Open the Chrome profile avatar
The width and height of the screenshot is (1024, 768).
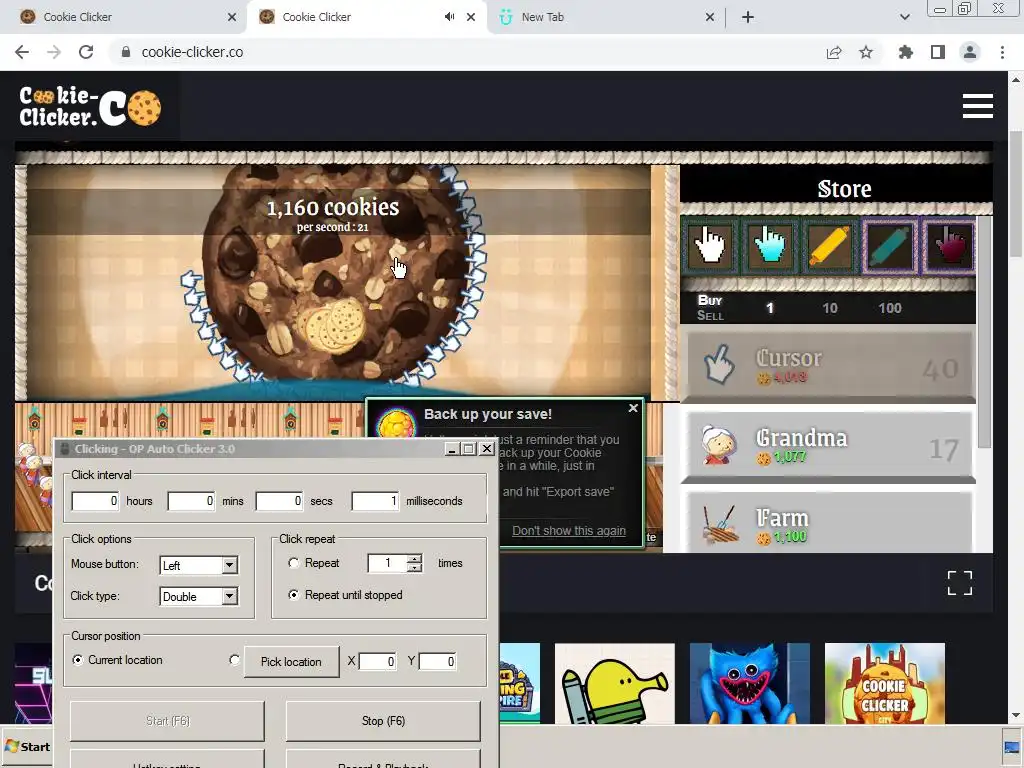[x=970, y=52]
